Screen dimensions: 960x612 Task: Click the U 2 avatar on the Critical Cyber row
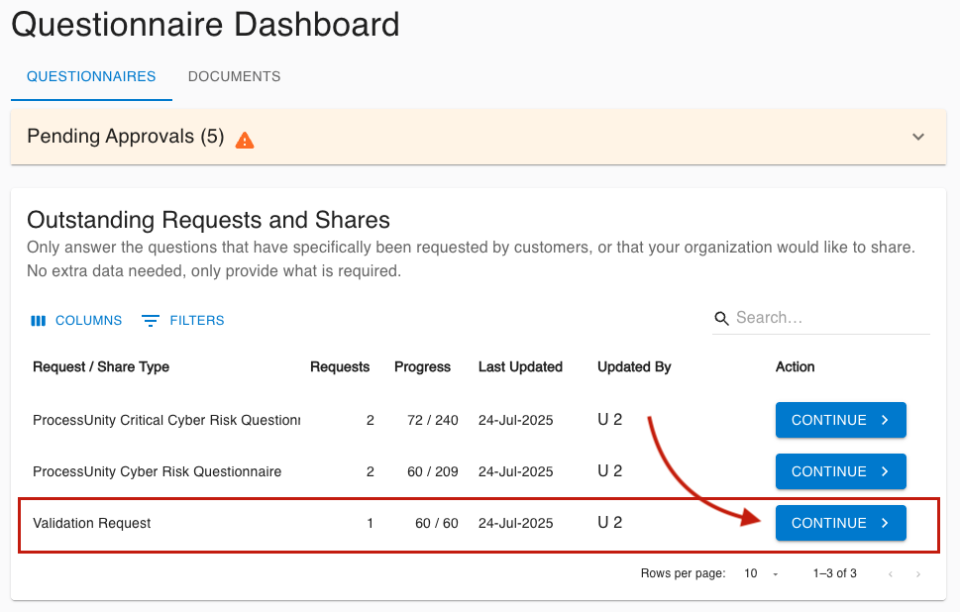609,420
